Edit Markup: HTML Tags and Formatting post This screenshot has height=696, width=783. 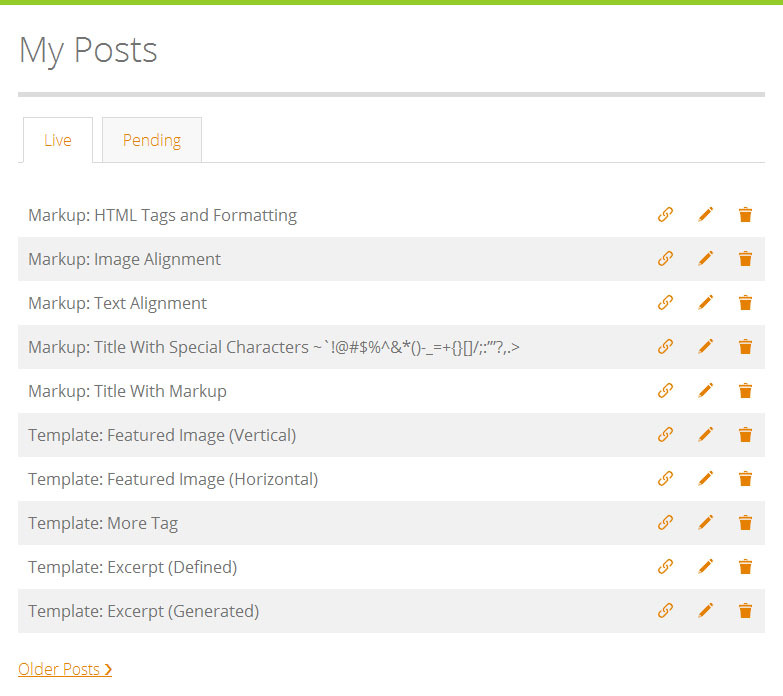pyautogui.click(x=706, y=215)
